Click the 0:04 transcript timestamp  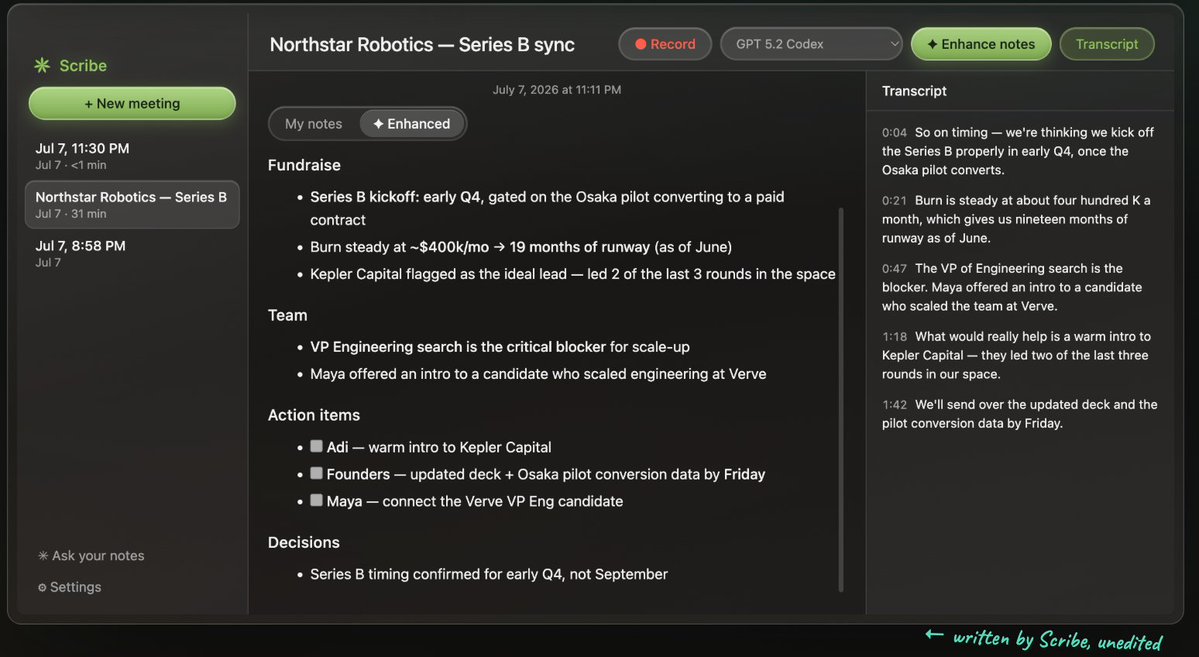click(894, 132)
